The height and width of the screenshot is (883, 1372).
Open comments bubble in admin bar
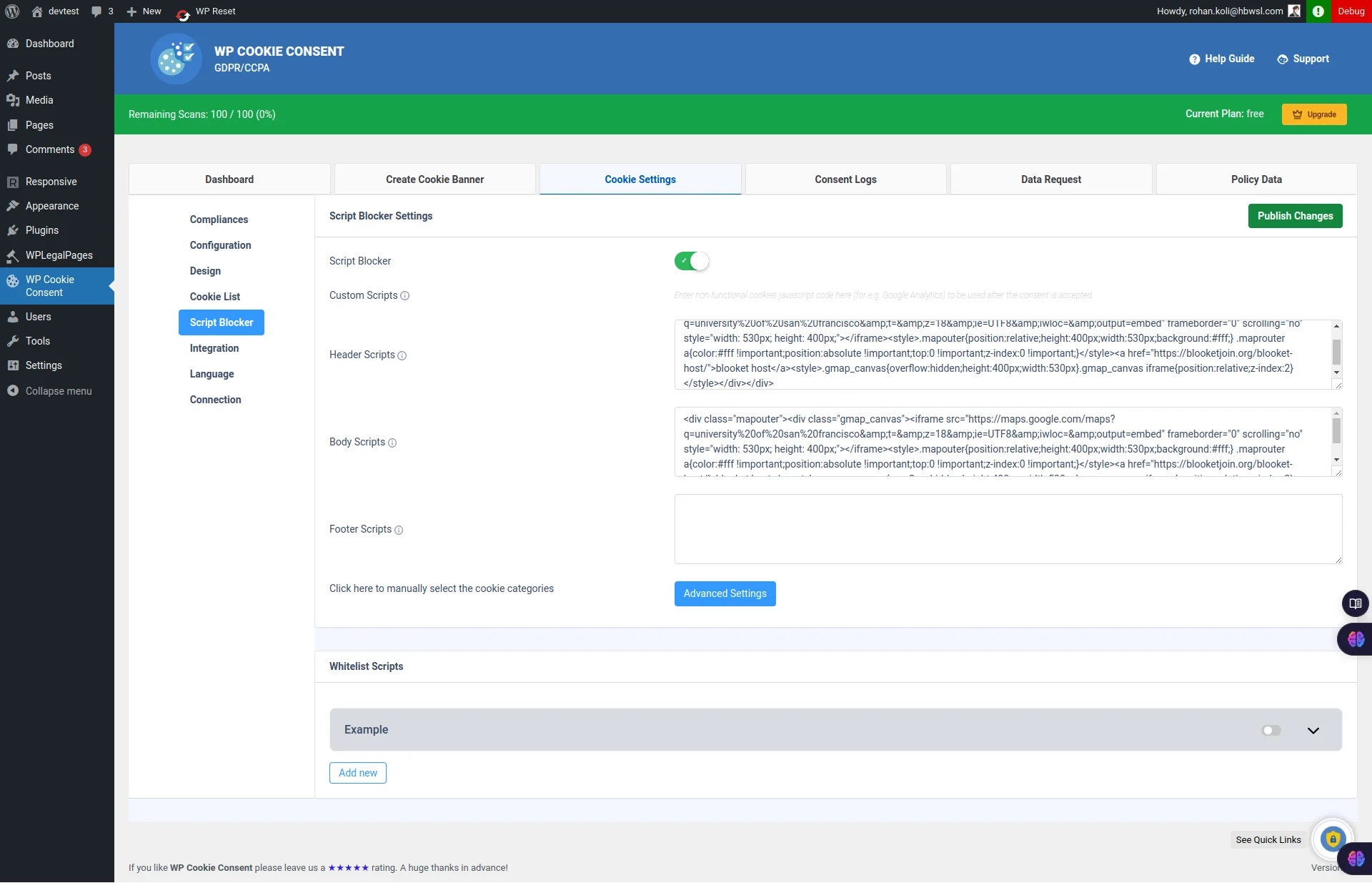(x=96, y=11)
